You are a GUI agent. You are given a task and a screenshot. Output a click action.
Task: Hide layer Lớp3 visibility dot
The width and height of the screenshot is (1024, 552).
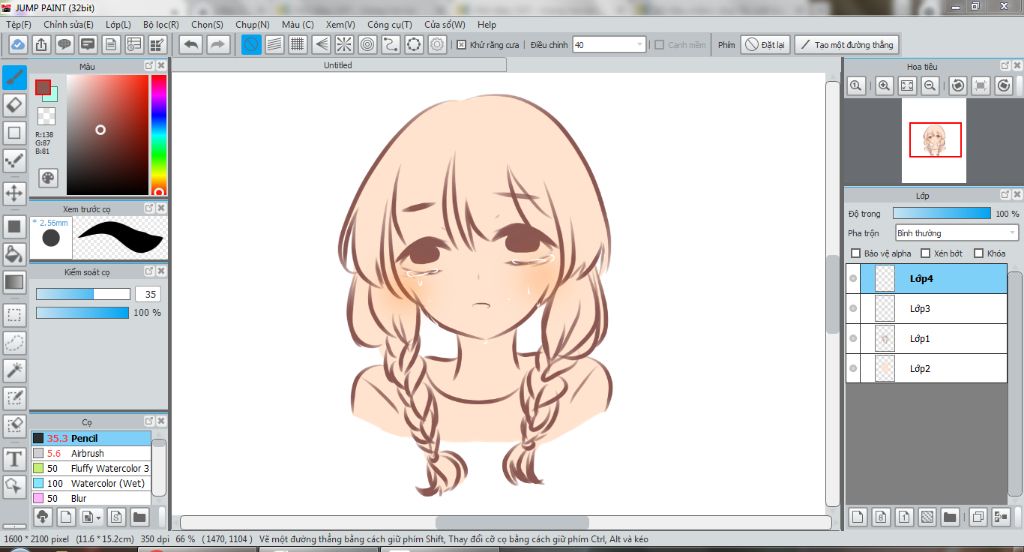[853, 308]
